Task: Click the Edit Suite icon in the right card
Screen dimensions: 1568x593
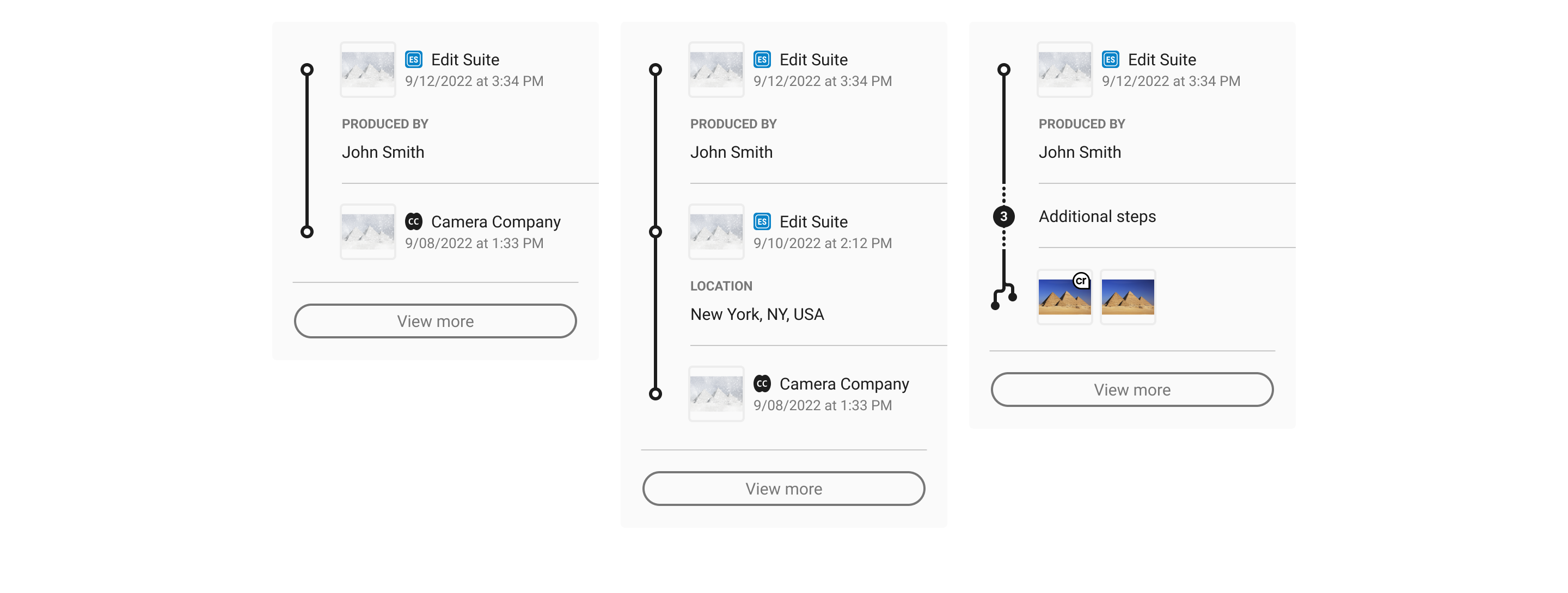Action: click(x=1110, y=60)
